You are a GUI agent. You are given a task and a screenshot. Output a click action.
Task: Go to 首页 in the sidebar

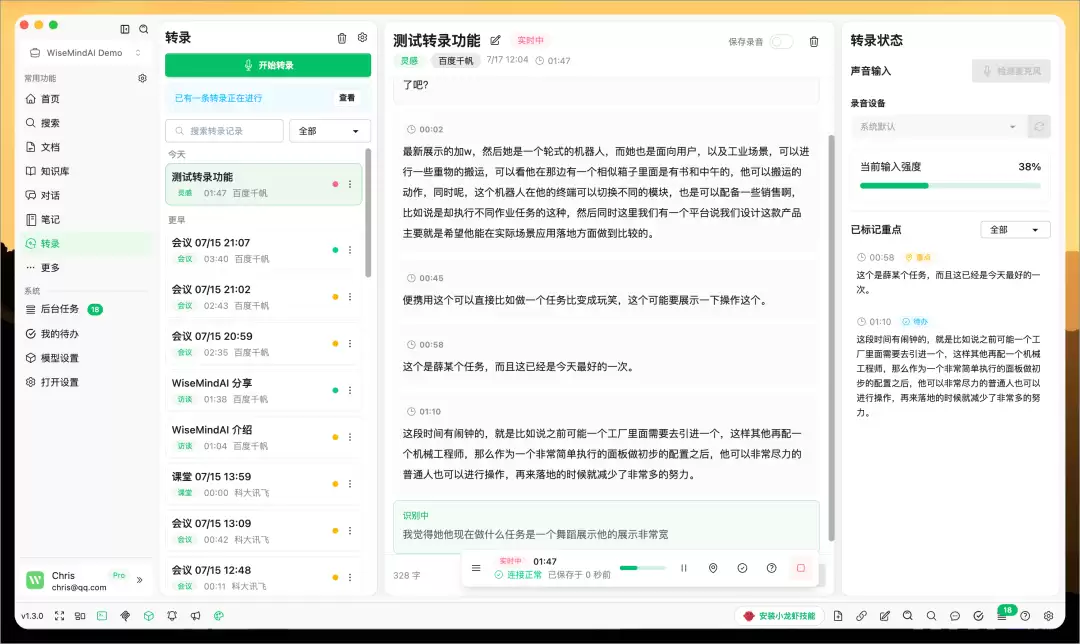click(85, 98)
